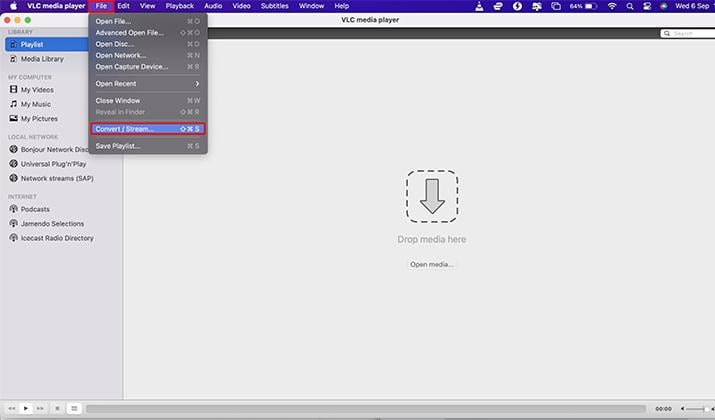Click the Playlist sidebar icon
This screenshot has width=715, height=420.
point(13,44)
